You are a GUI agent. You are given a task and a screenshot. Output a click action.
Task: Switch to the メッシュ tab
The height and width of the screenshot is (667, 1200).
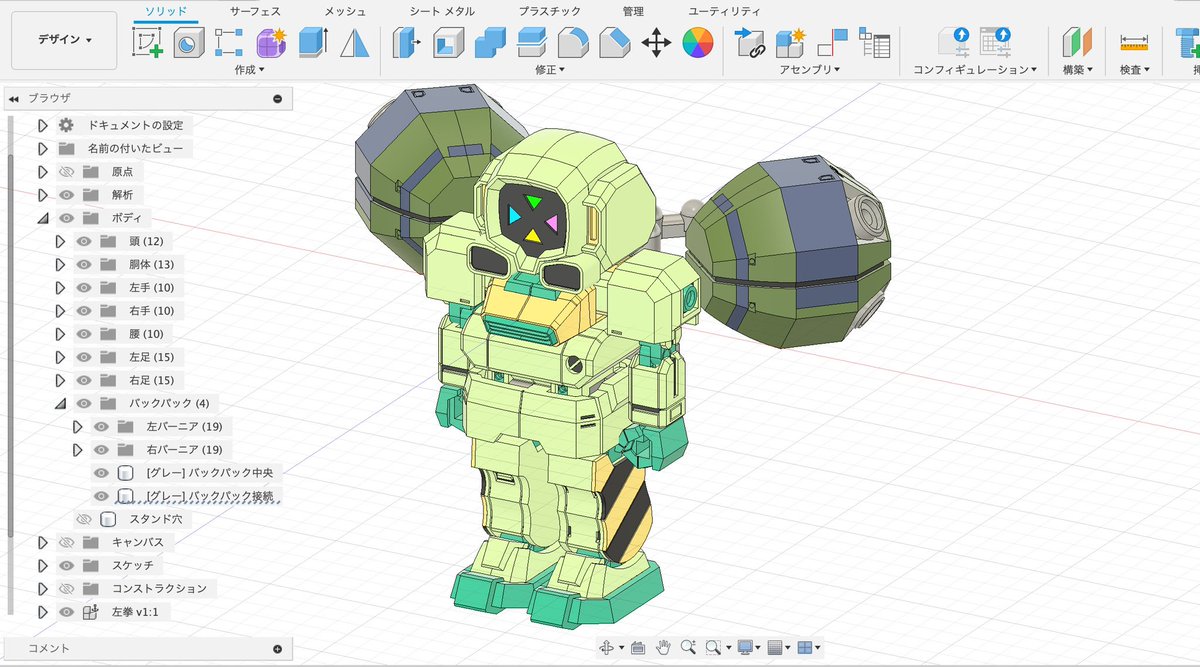click(x=345, y=11)
